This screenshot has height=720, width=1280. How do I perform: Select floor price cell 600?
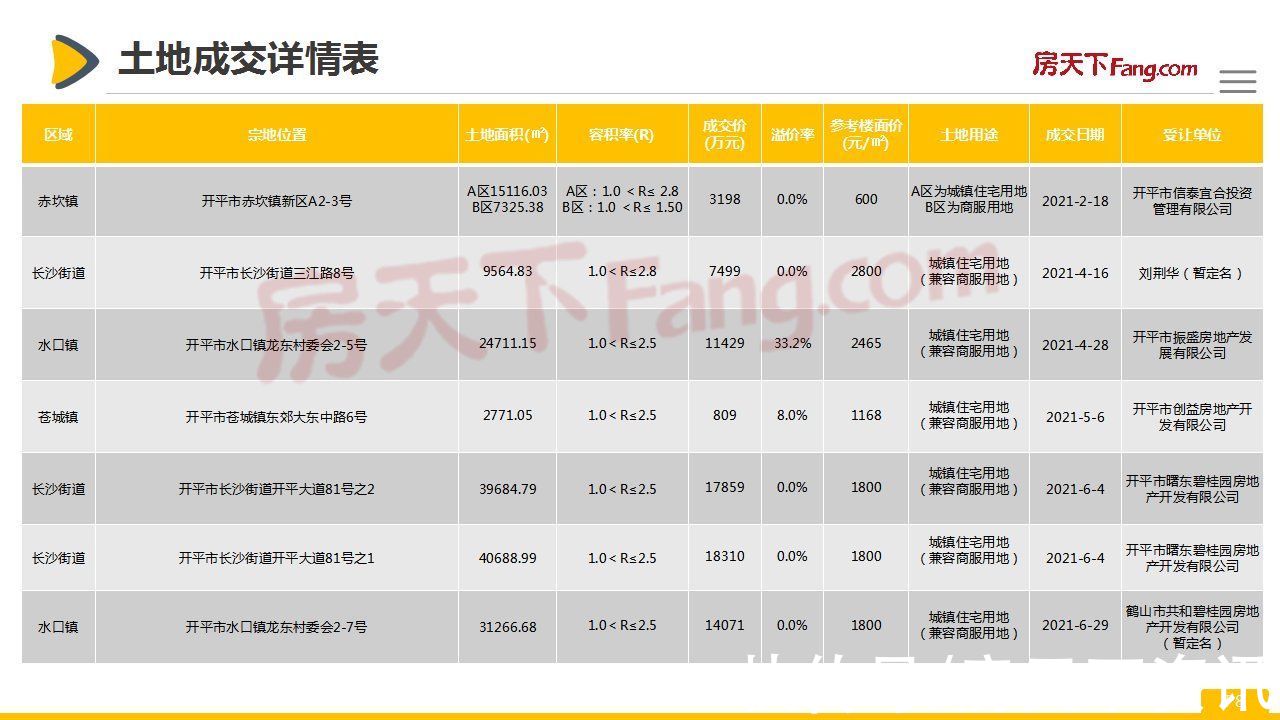coord(866,200)
